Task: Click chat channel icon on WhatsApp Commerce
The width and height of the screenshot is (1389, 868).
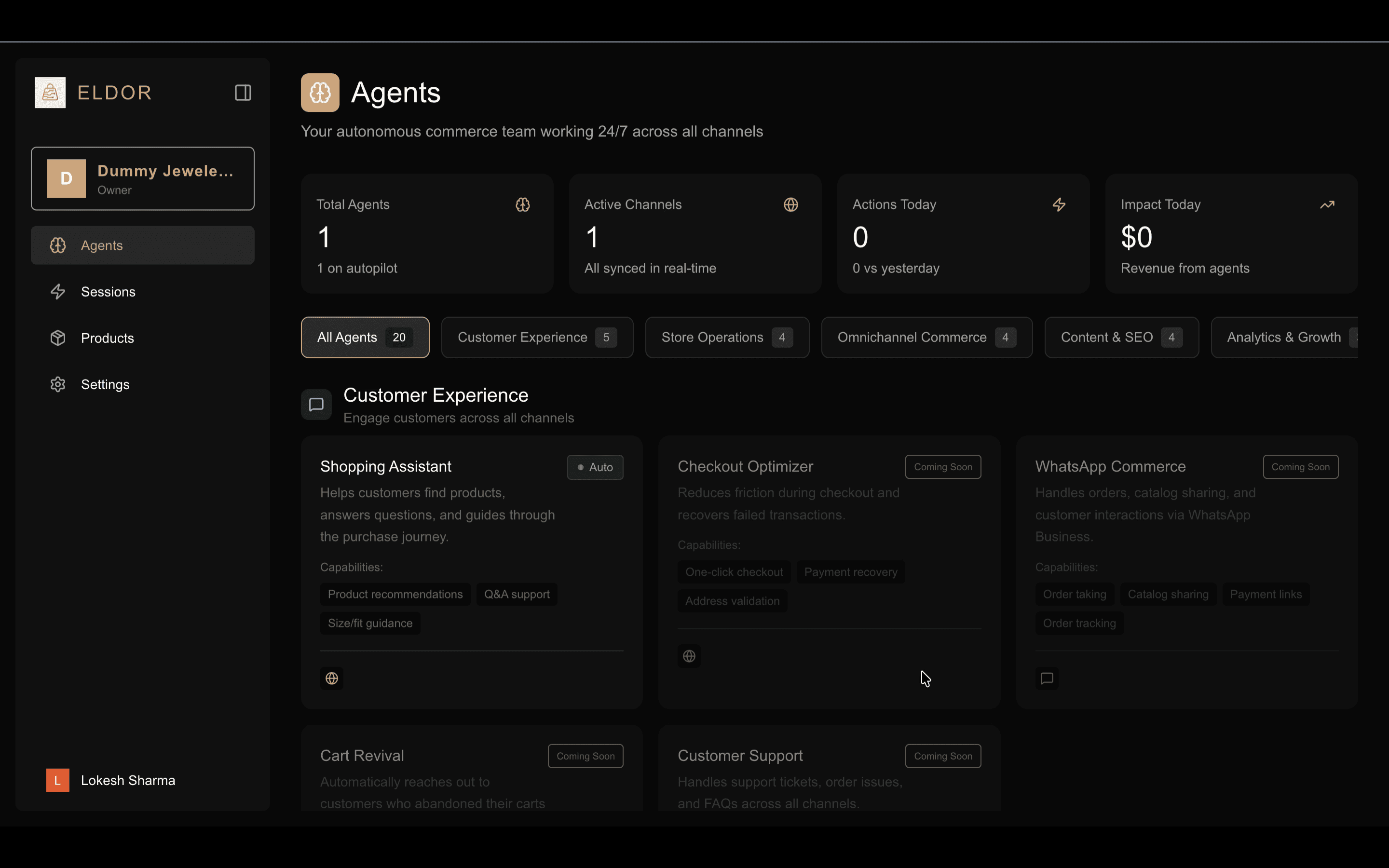Action: [x=1047, y=678]
